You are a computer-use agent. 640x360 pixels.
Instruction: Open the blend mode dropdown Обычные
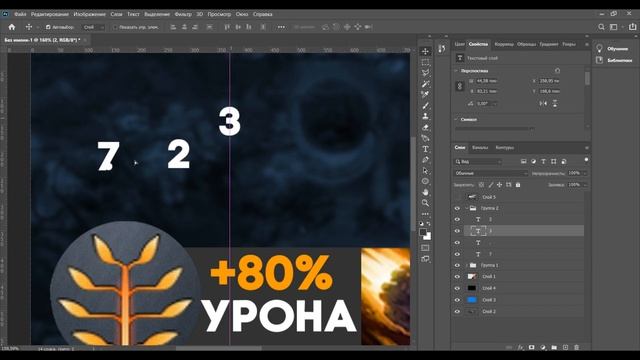(491, 173)
